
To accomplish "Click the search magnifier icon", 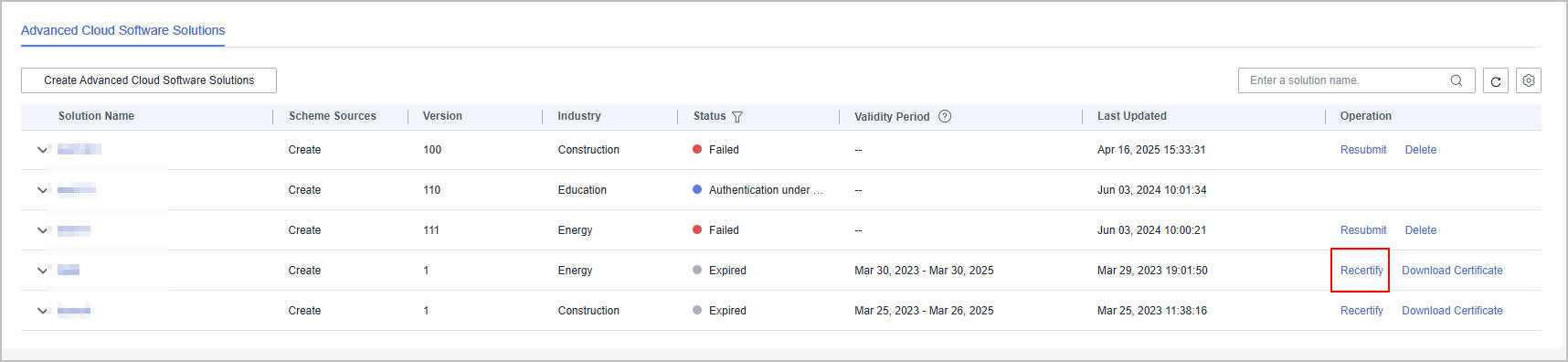I will pyautogui.click(x=1456, y=80).
